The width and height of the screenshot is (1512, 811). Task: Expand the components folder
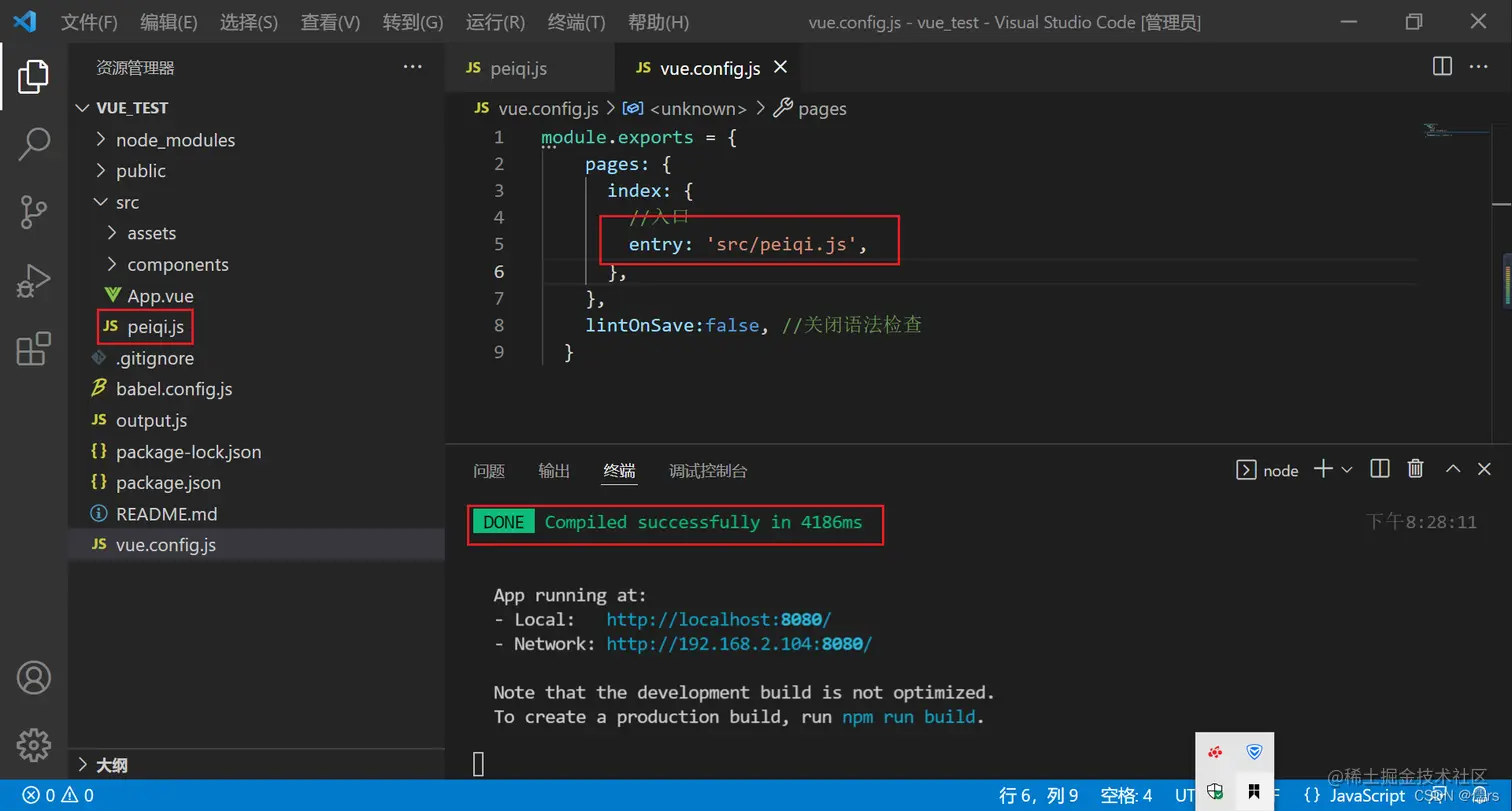(x=166, y=265)
